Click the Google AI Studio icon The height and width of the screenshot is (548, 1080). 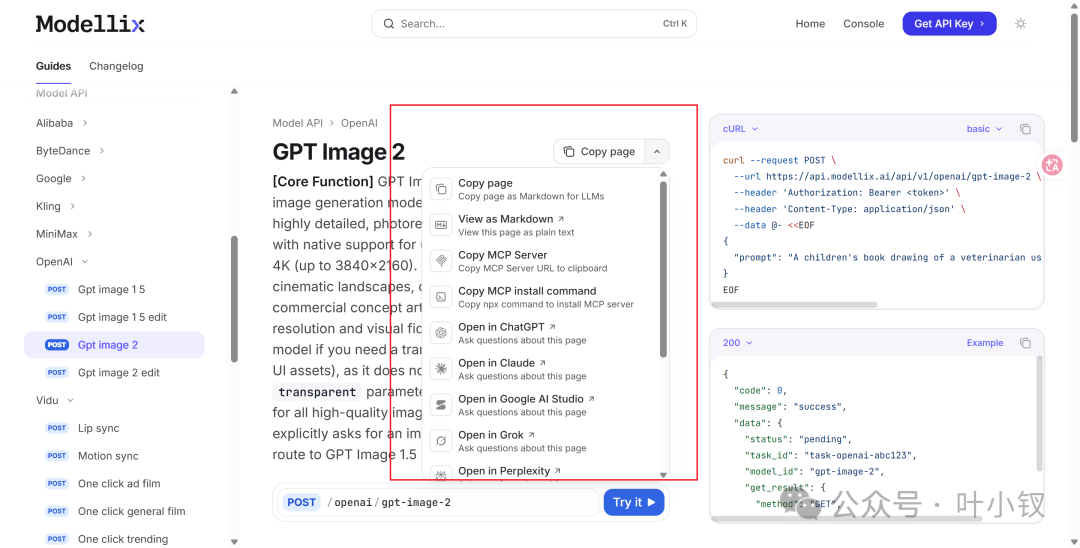pyautogui.click(x=441, y=405)
